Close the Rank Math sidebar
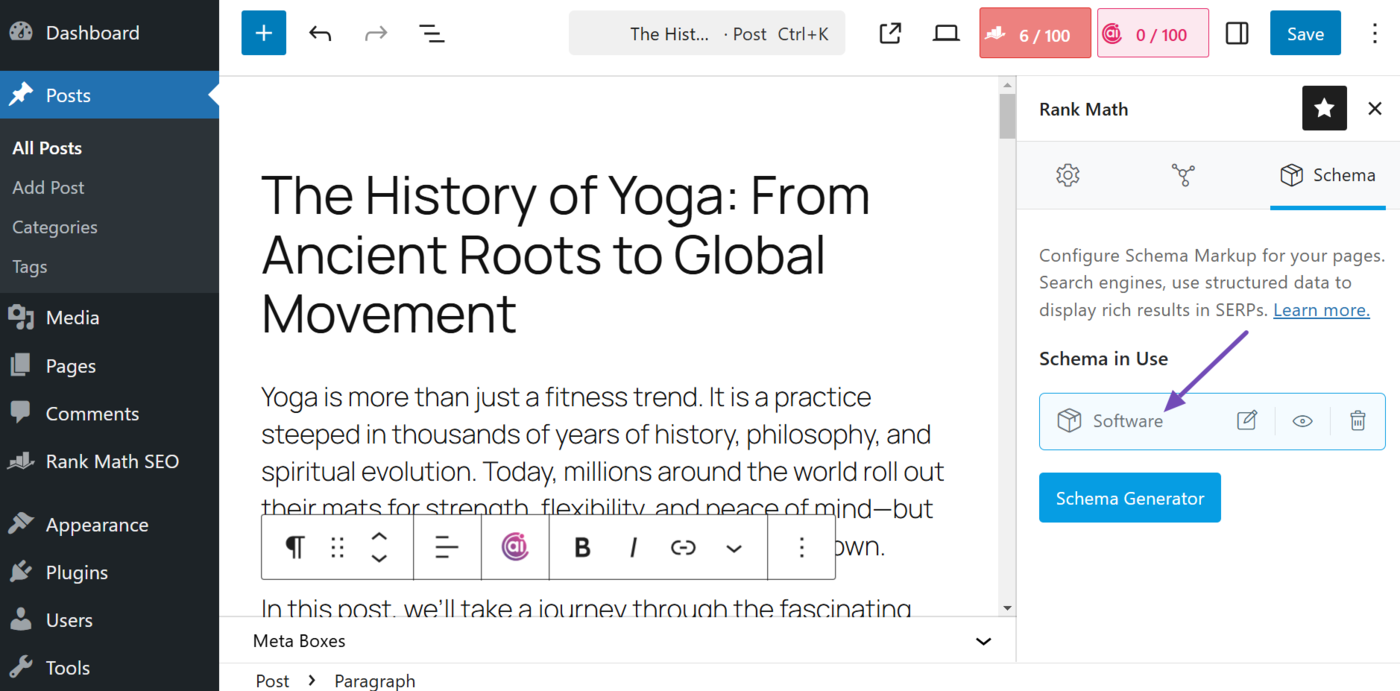 coord(1375,108)
